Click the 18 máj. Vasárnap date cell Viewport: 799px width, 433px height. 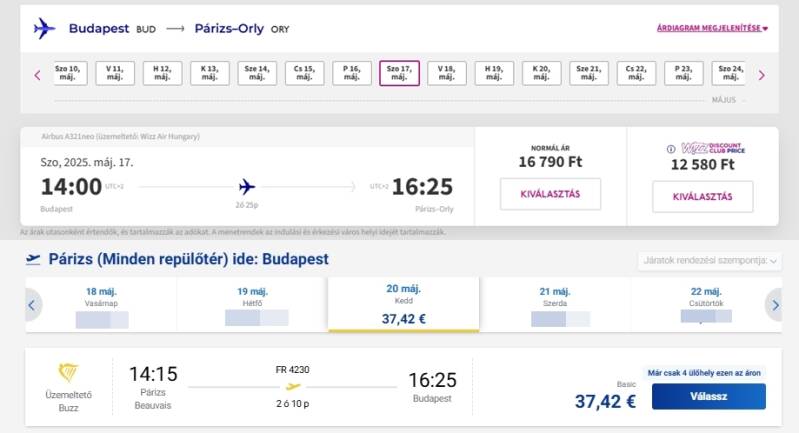[x=102, y=304]
